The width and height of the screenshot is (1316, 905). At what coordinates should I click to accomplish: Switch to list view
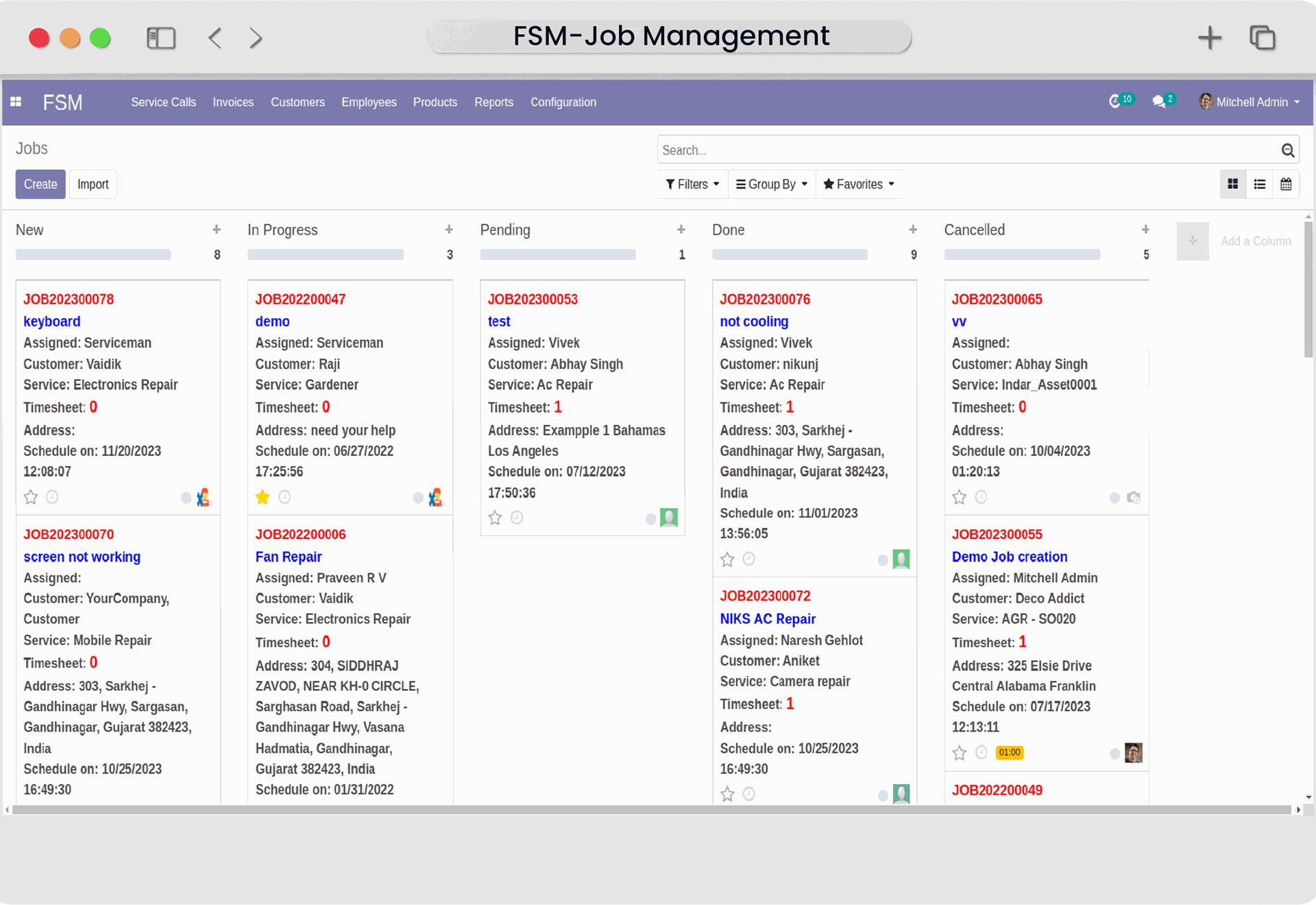coord(1259,184)
